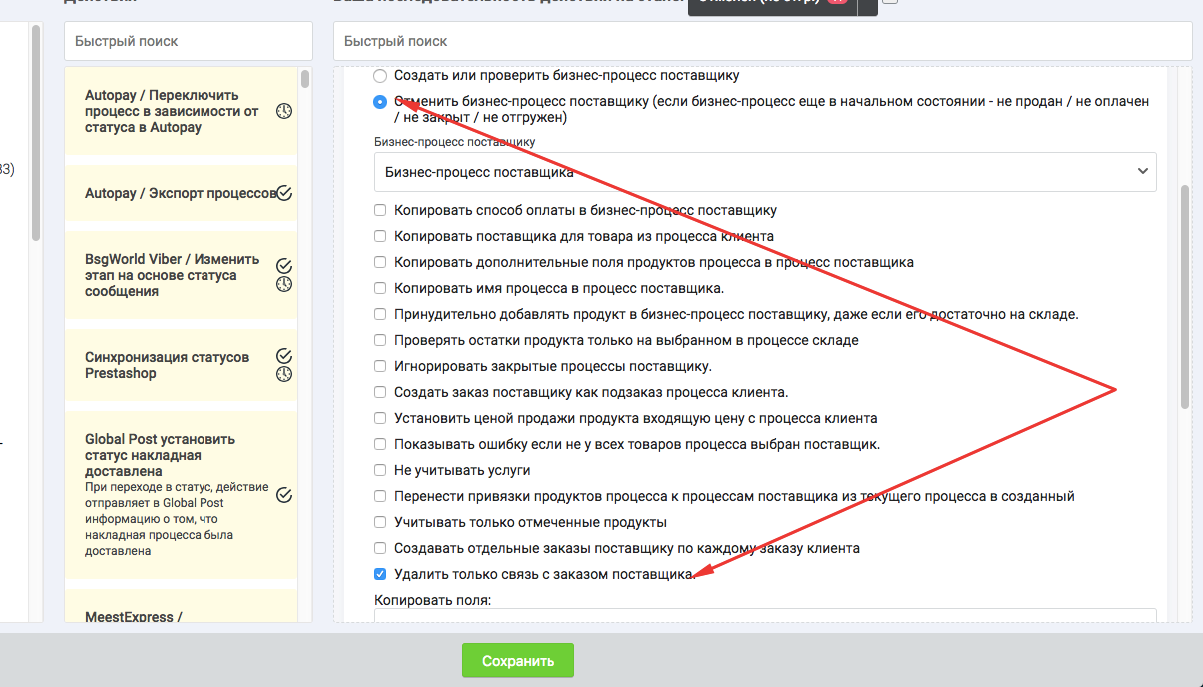
Task: Tick 'Установить ценой продажи продукта входящую цену'
Action: click(380, 418)
